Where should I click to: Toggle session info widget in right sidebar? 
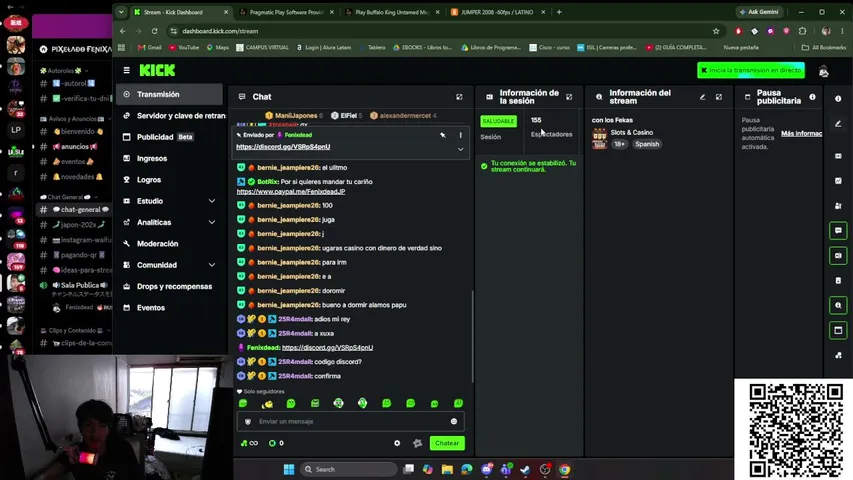[838, 255]
